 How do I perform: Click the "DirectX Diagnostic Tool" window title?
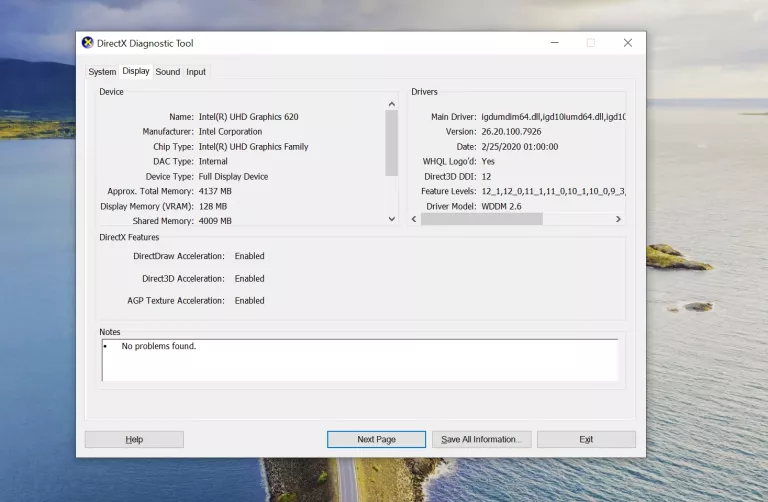145,43
